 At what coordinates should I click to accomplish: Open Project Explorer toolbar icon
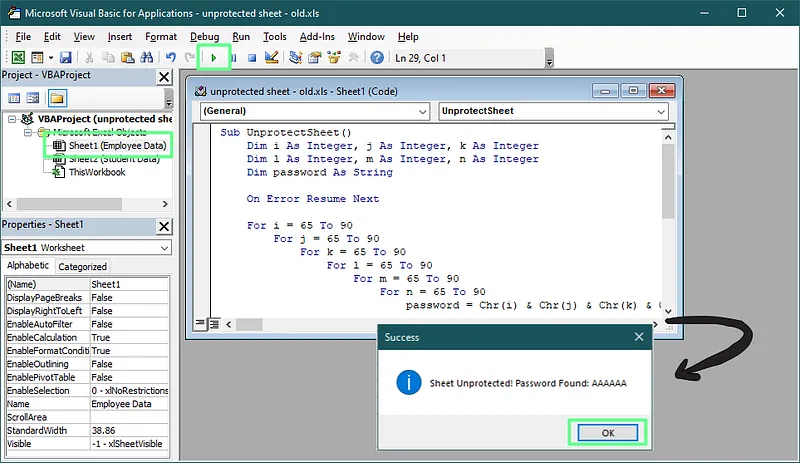coord(295,58)
